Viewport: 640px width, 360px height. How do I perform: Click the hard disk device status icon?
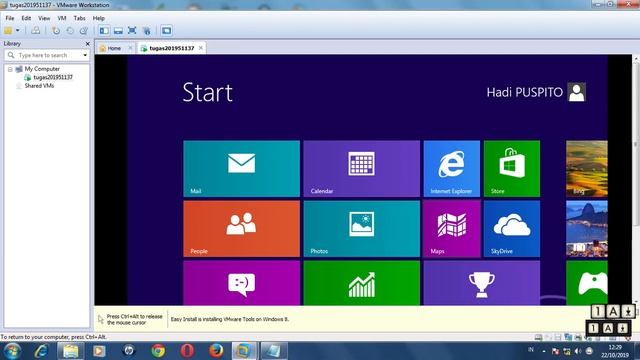[539, 337]
